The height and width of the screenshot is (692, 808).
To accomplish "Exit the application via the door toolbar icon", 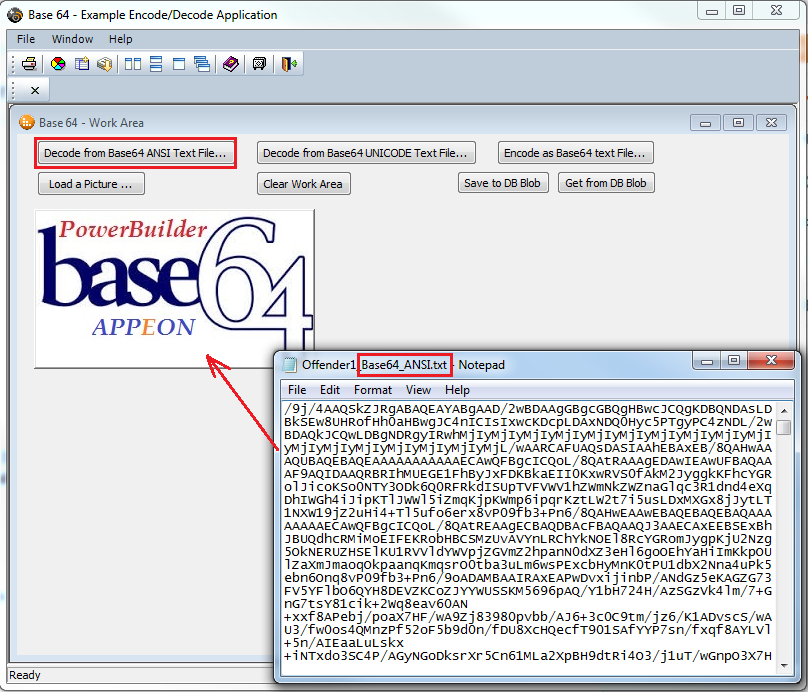I will click(x=288, y=63).
